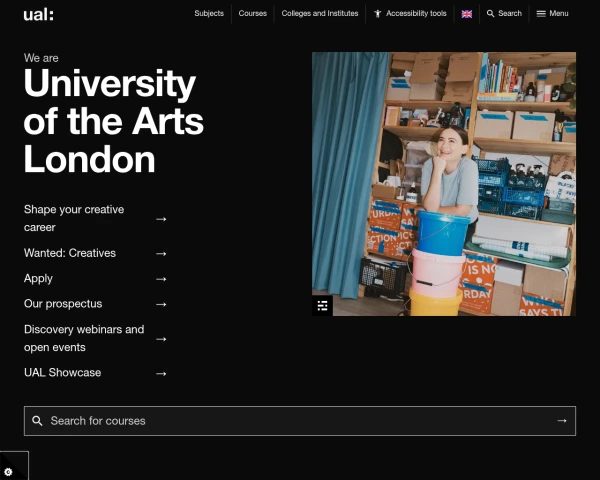Click the image caption toggle icon
The image size is (600, 480).
tap(322, 305)
